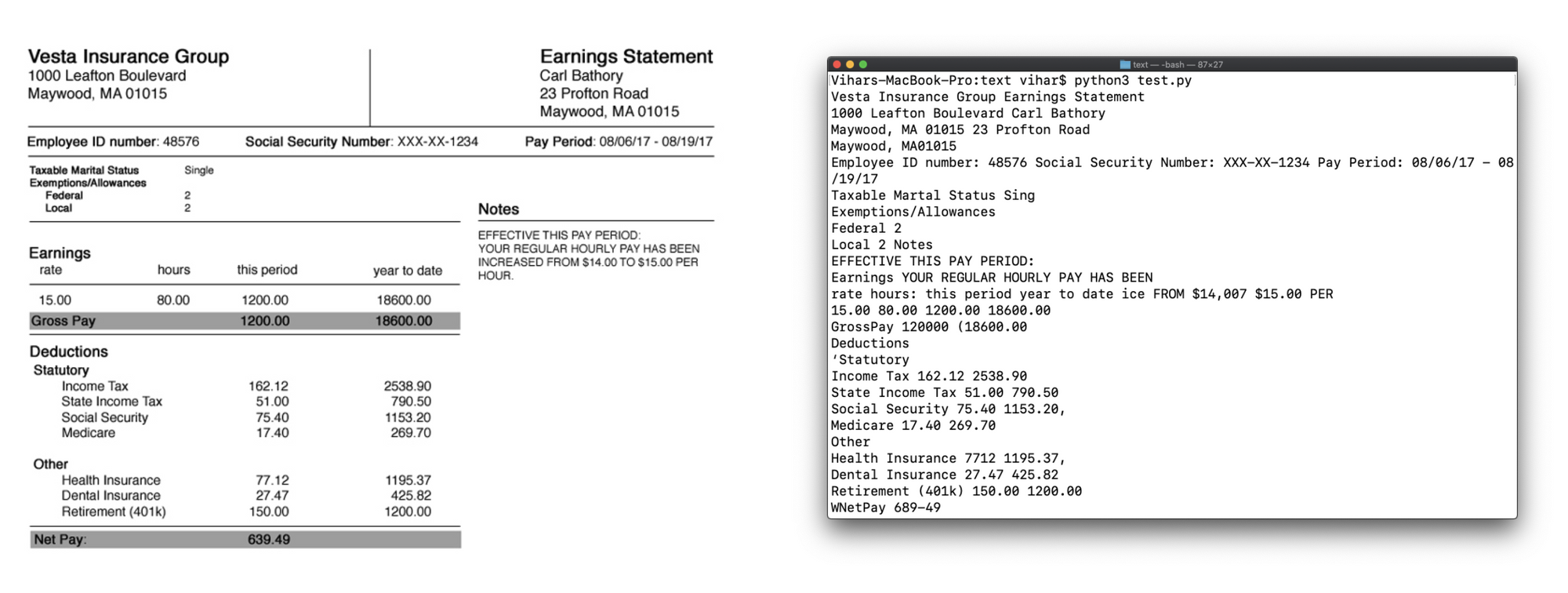Click the 'Employee ID number' field
1568x593 pixels.
click(x=113, y=142)
